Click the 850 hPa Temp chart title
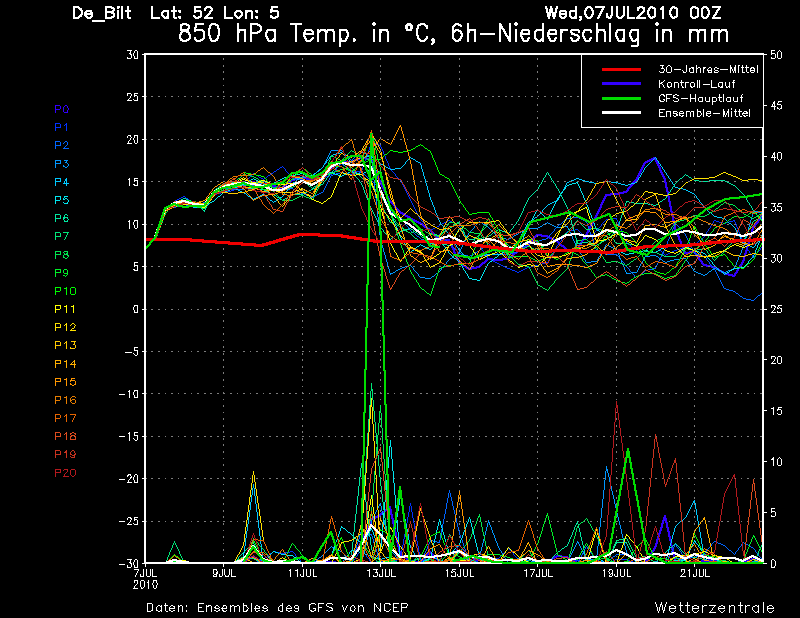This screenshot has height=618, width=800. coord(454,34)
